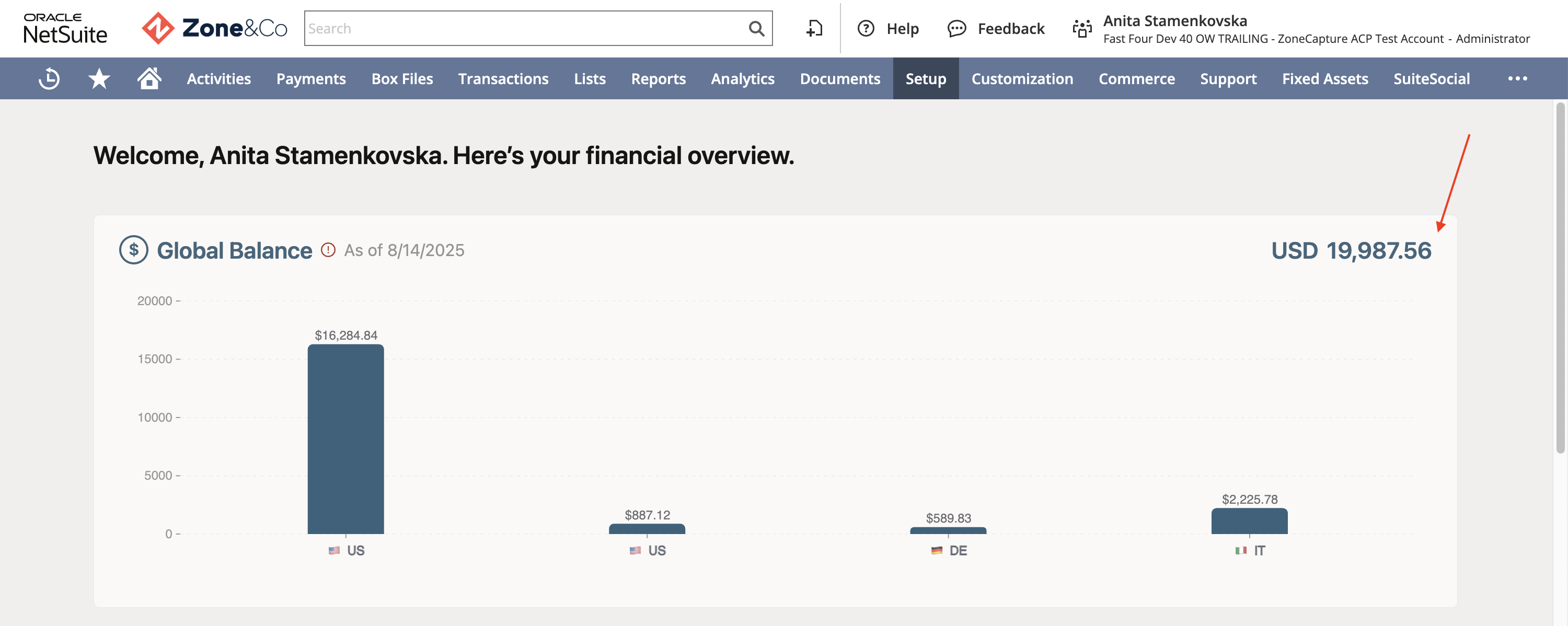Open the Shortcuts star icon
The width and height of the screenshot is (1568, 626).
(x=99, y=78)
